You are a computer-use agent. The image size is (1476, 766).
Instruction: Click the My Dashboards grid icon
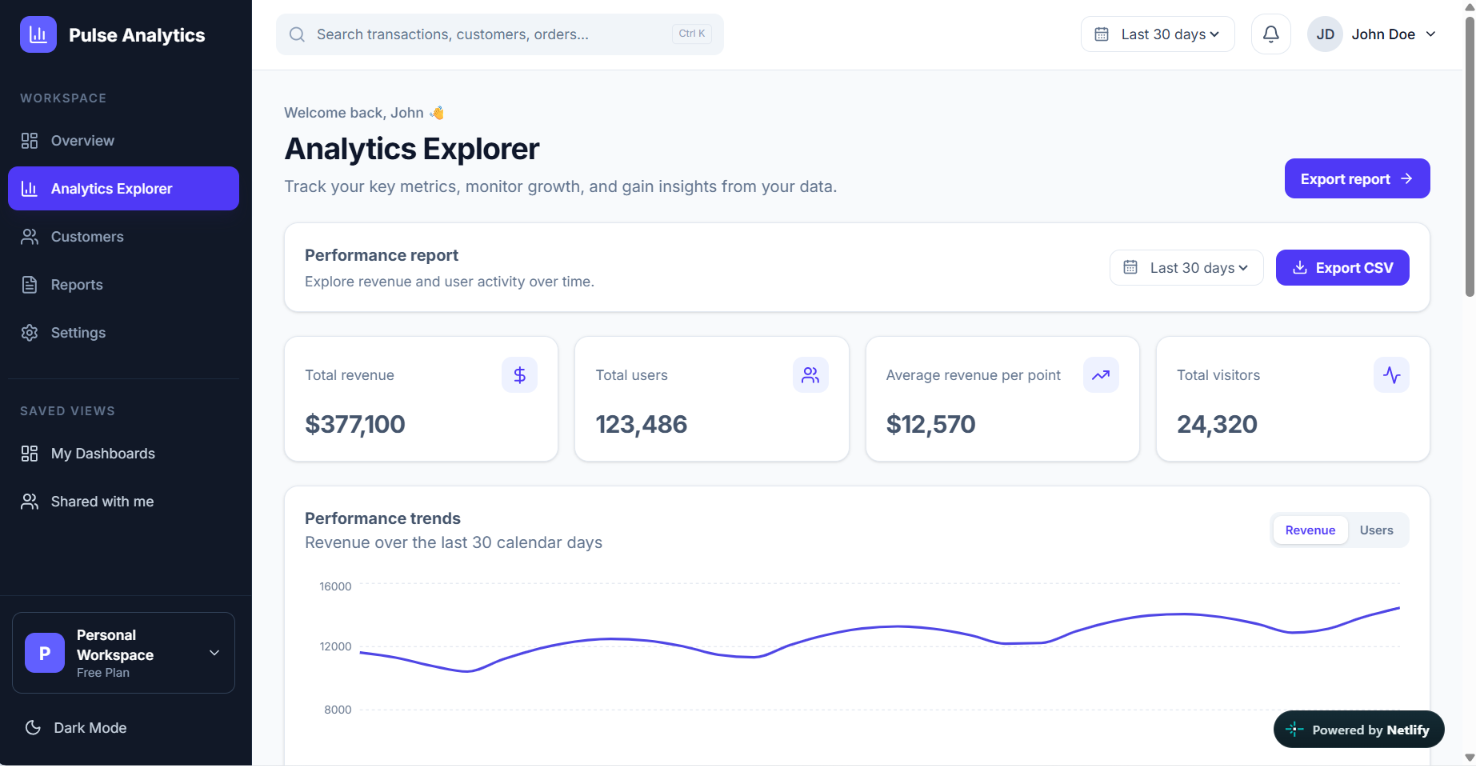(x=30, y=453)
